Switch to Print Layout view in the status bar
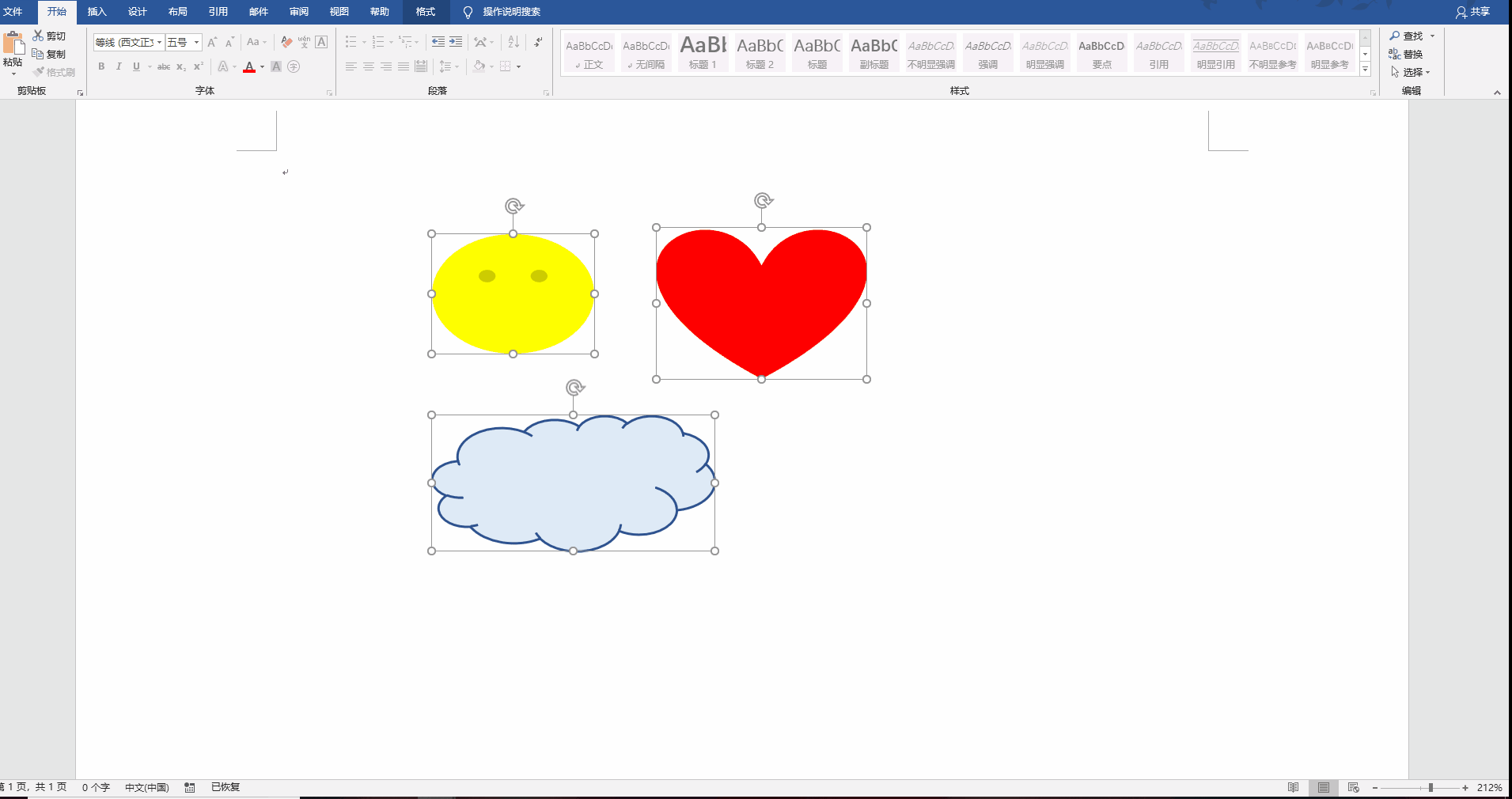1512x799 pixels. [1324, 787]
